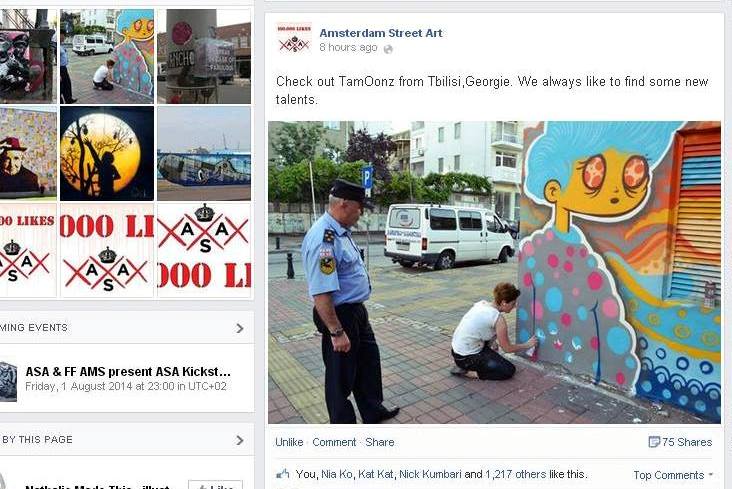Open the moon silhouette photo thumbnail
The width and height of the screenshot is (732, 489).
(x=107, y=153)
